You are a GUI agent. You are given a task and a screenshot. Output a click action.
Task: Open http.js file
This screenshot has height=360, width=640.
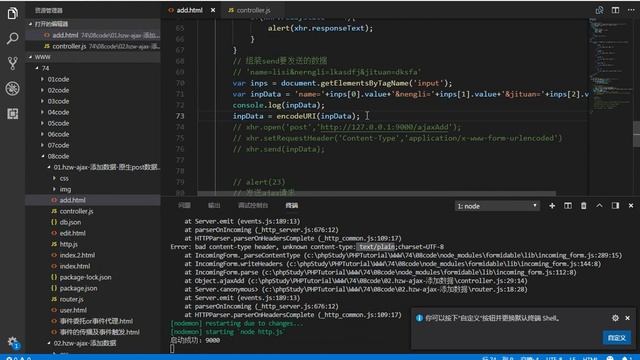[93, 244]
